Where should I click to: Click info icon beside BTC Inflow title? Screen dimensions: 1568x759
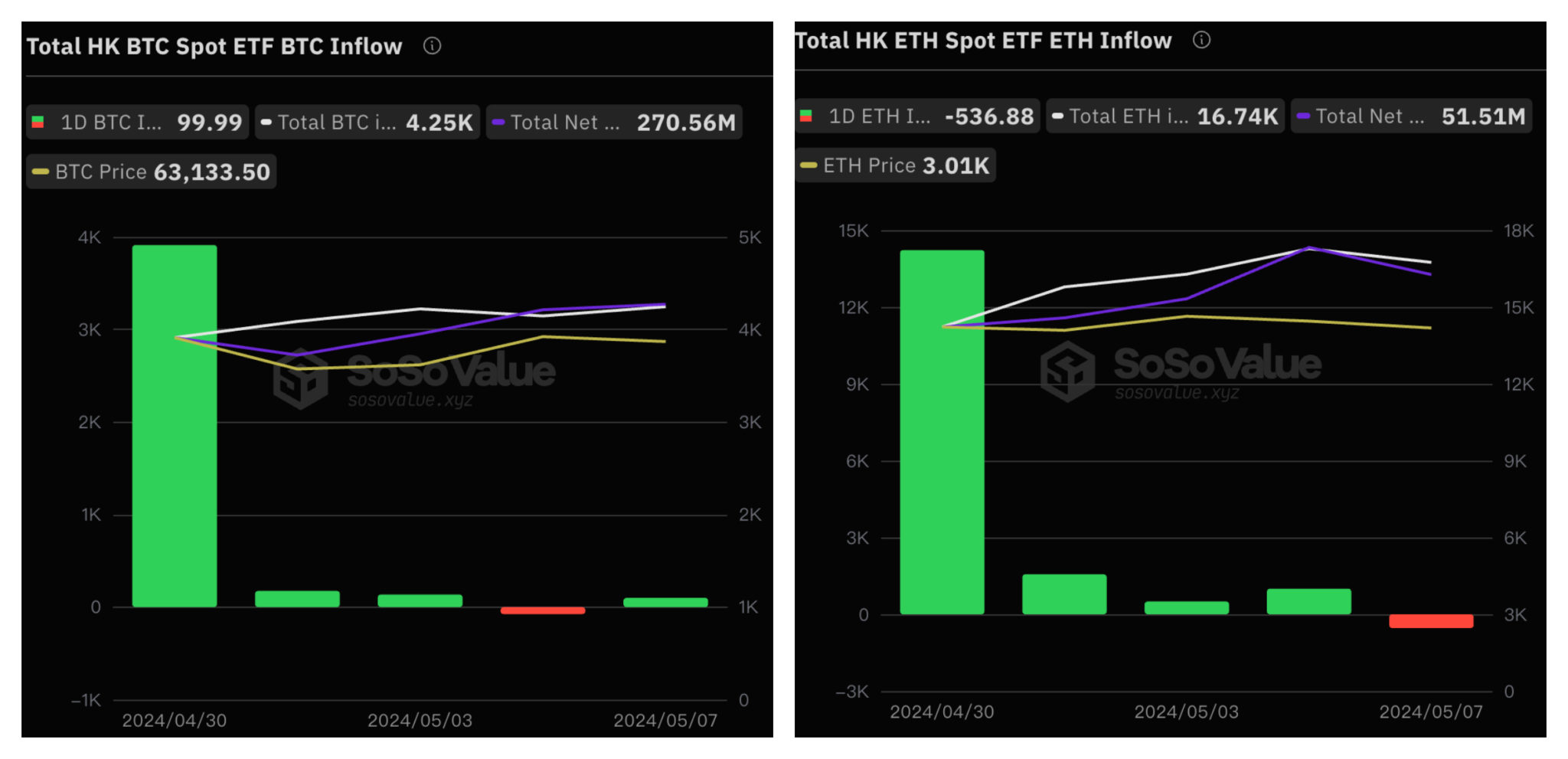pos(432,46)
